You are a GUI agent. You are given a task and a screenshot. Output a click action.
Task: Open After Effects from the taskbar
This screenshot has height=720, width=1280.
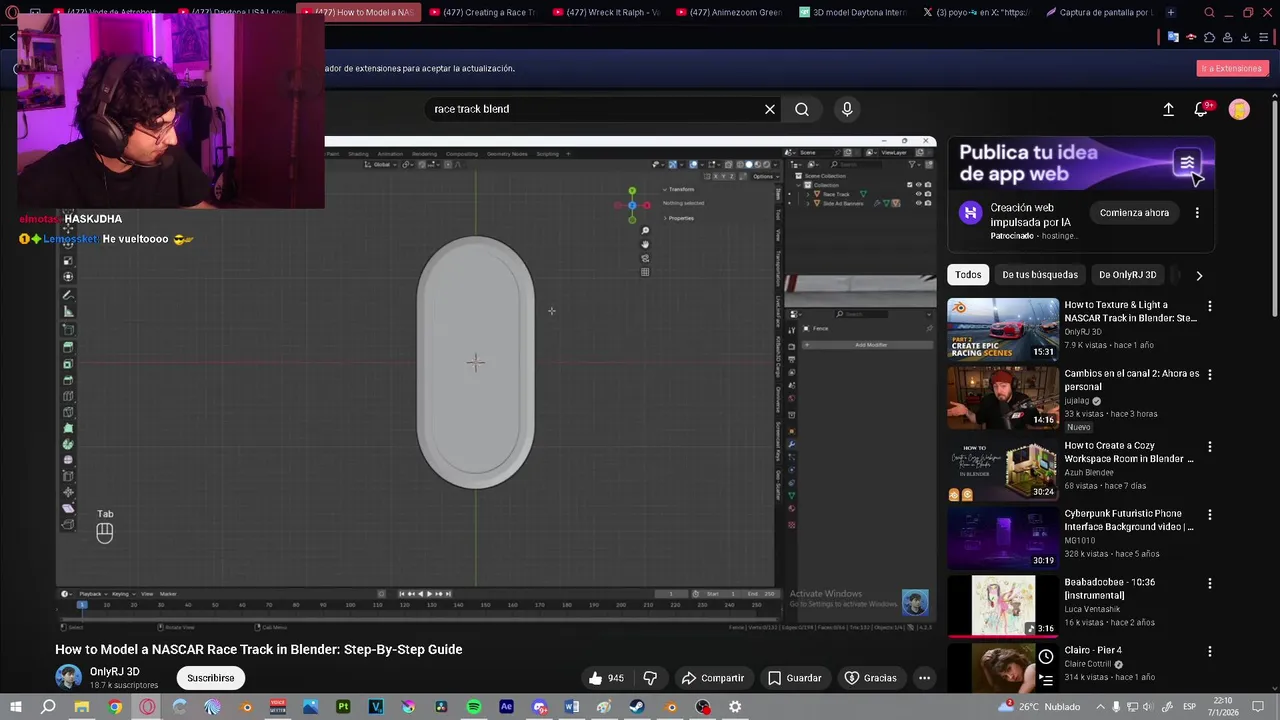point(506,707)
